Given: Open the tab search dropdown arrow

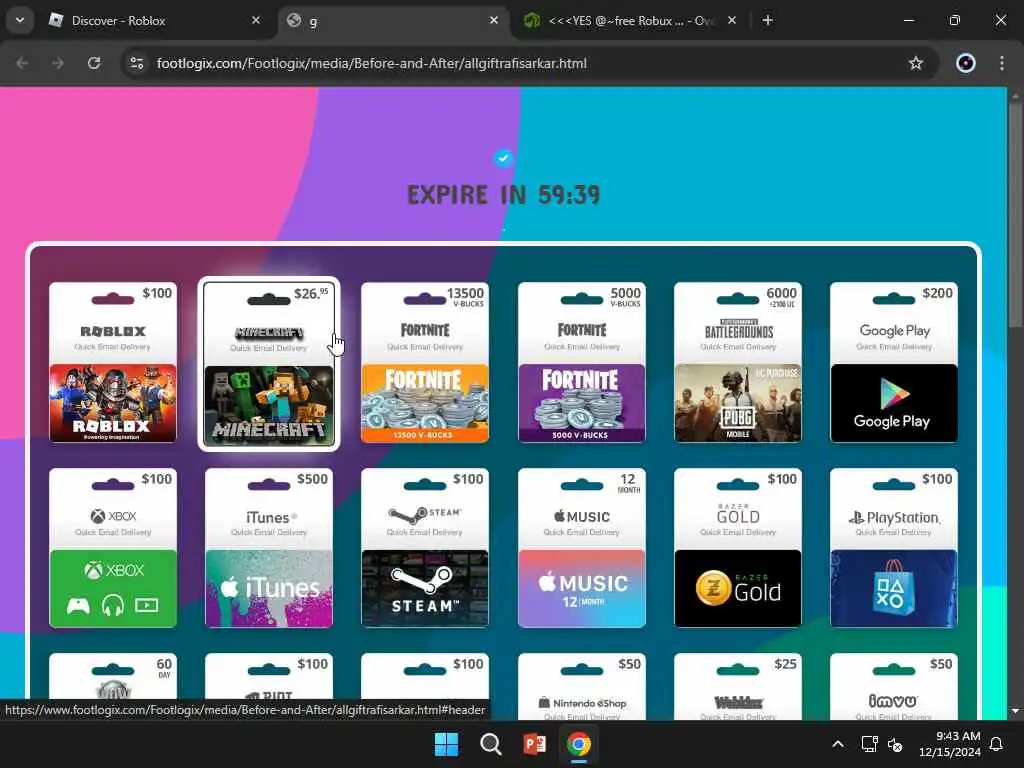Looking at the screenshot, I should pyautogui.click(x=20, y=20).
